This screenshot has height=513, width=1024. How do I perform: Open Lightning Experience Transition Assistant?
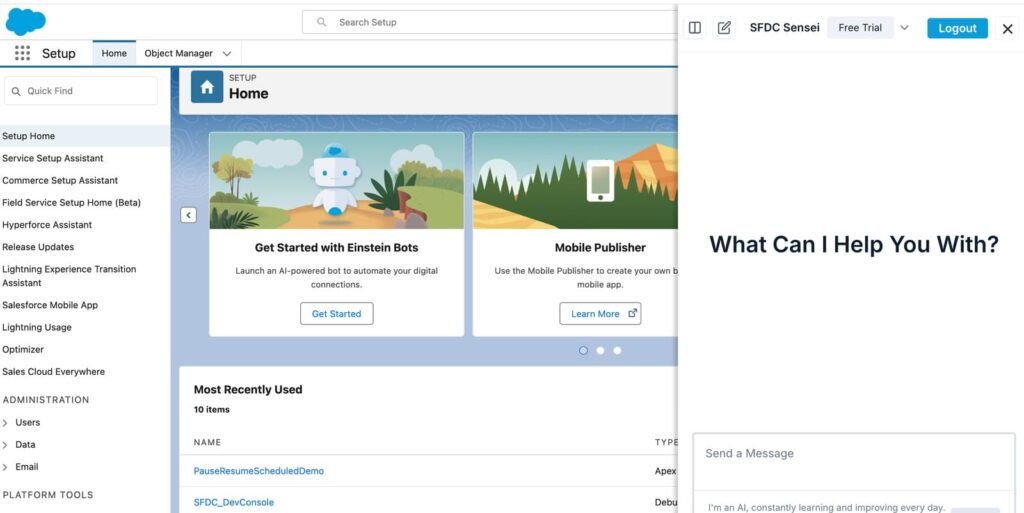(69, 275)
